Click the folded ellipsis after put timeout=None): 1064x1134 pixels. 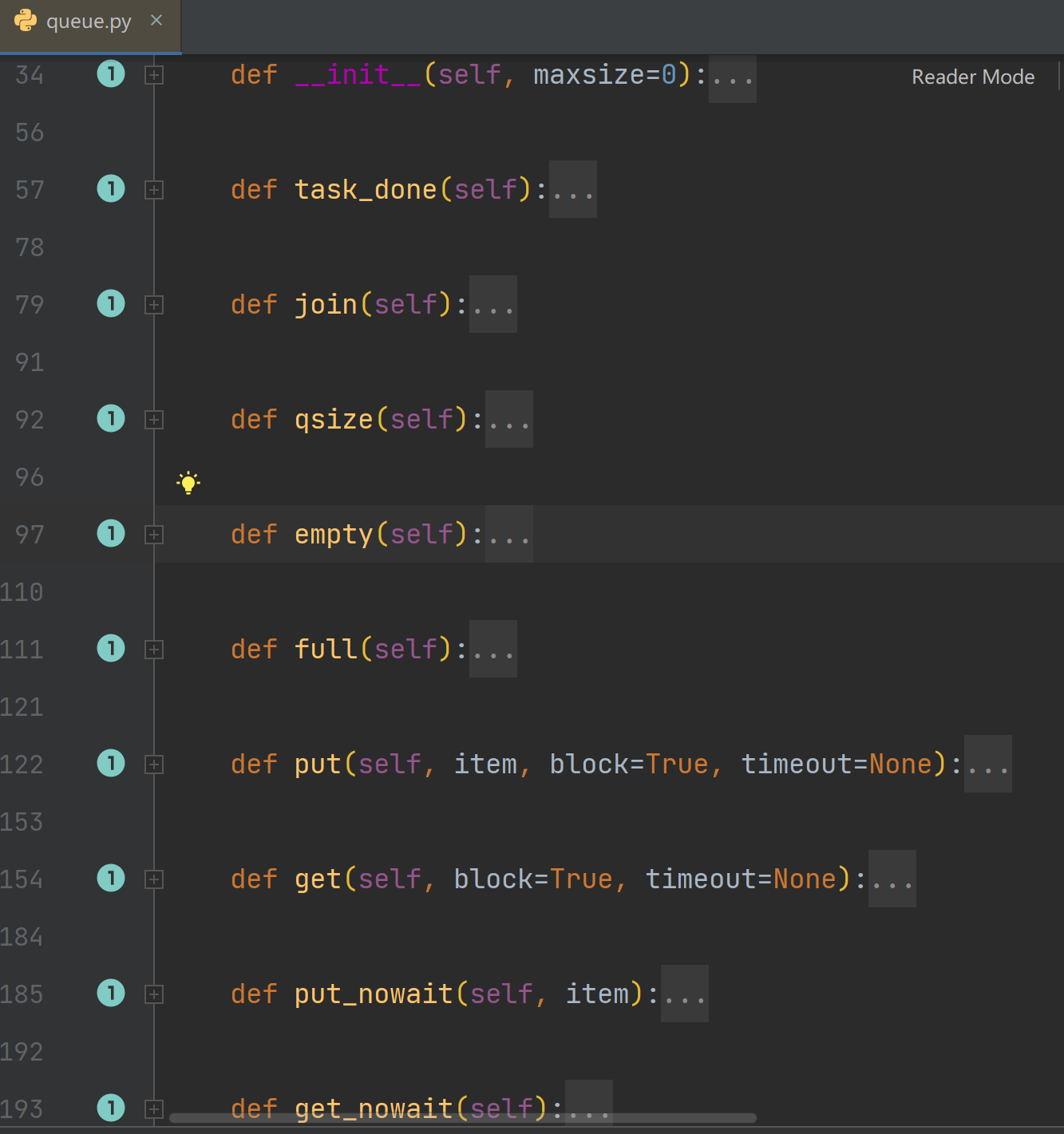(x=988, y=764)
